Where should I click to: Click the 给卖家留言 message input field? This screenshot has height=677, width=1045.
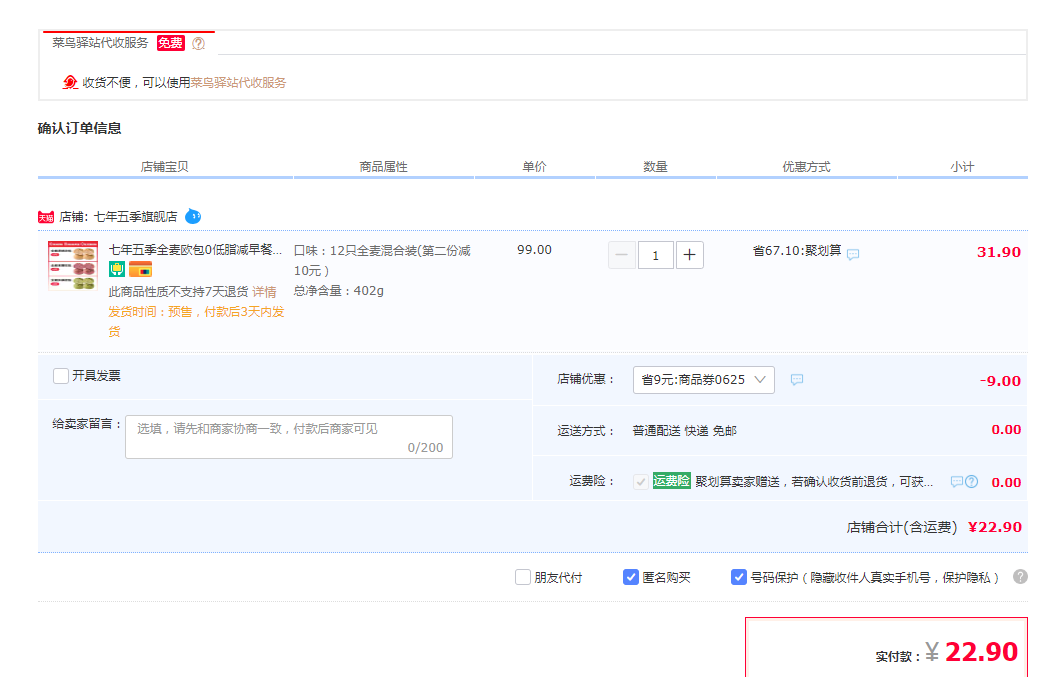tap(289, 437)
